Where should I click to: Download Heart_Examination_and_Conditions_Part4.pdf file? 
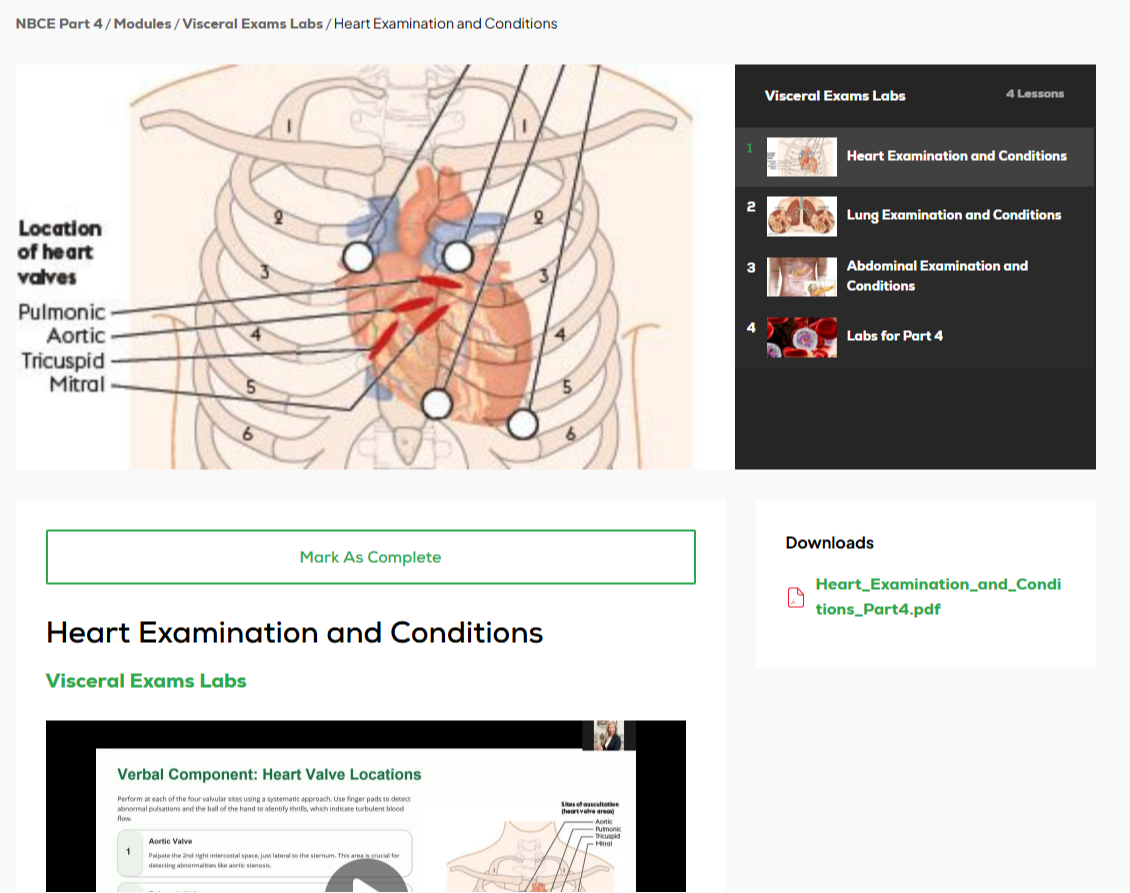pos(938,597)
